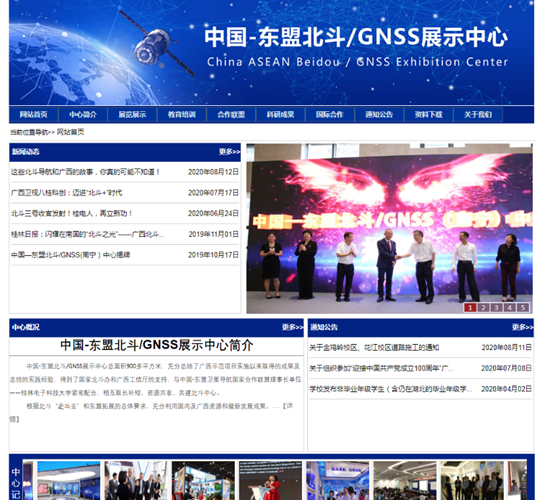Open the exhibition hall interior thumbnail
Viewport: 540px width, 500px height.
69,481
